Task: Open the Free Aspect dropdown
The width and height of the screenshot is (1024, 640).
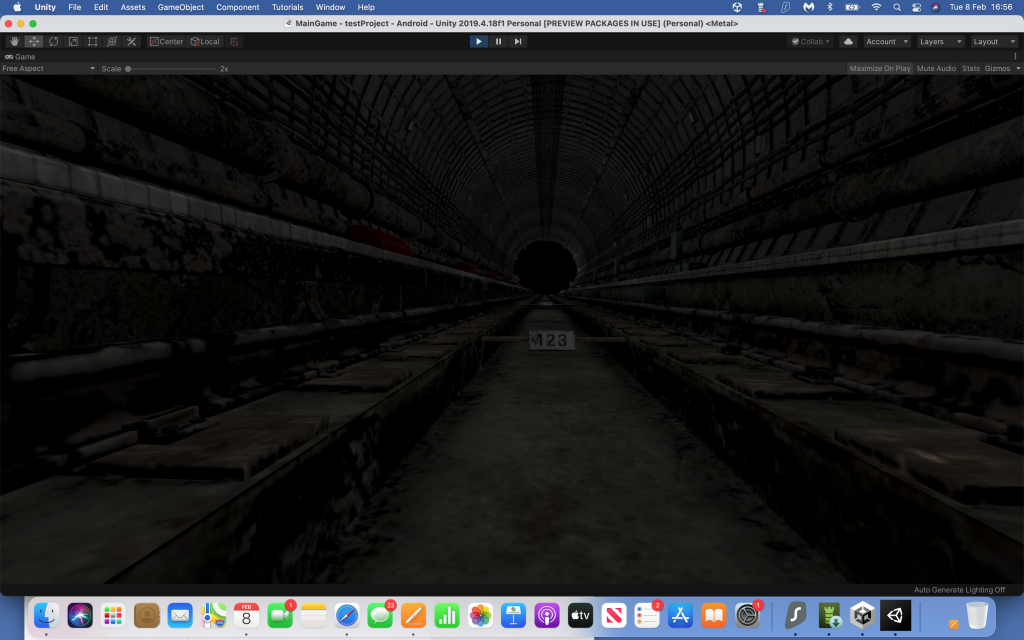Action: pyautogui.click(x=49, y=69)
